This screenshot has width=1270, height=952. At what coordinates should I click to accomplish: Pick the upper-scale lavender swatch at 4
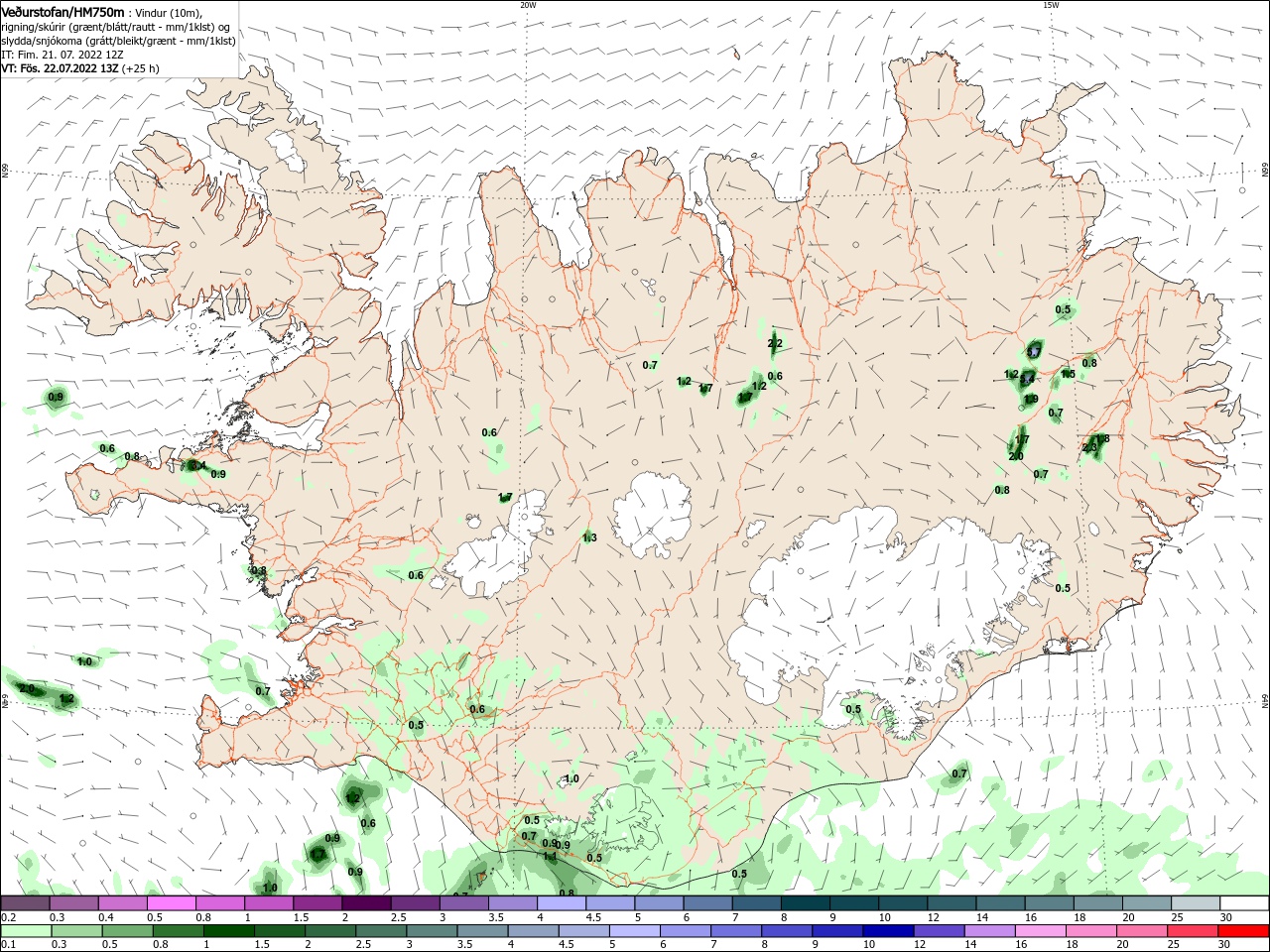coord(560,903)
